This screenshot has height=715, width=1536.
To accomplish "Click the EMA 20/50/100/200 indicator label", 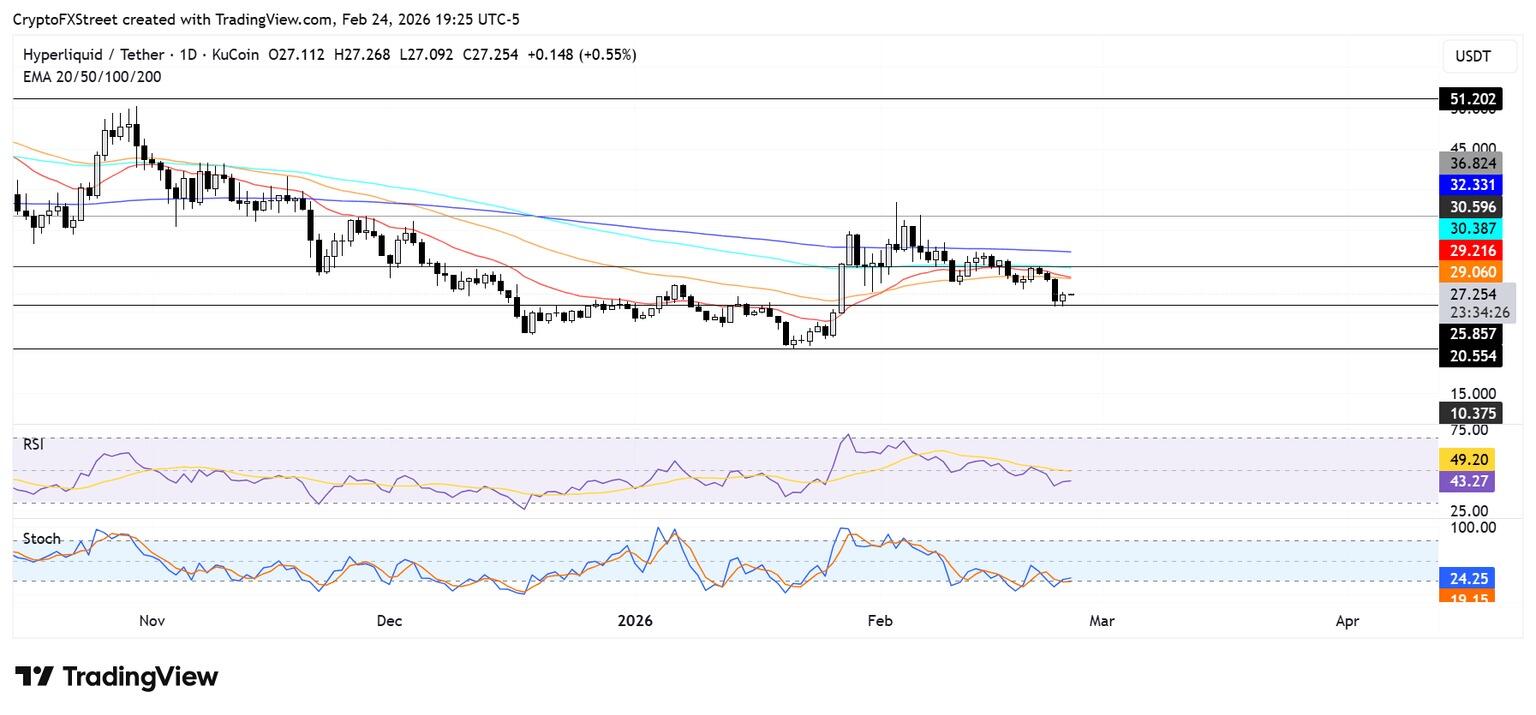I will coord(92,77).
